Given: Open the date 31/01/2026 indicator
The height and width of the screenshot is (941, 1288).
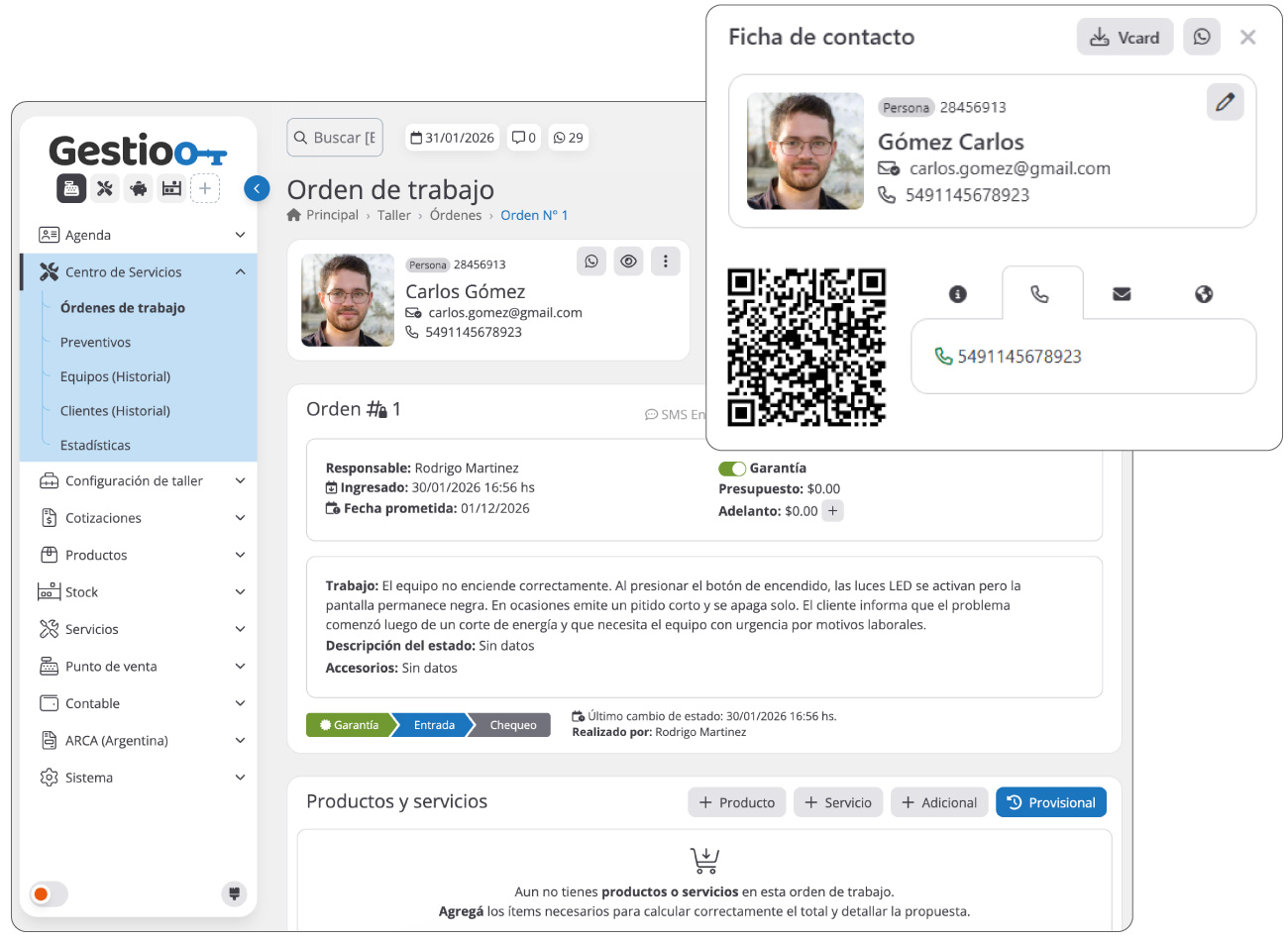Looking at the screenshot, I should point(452,138).
